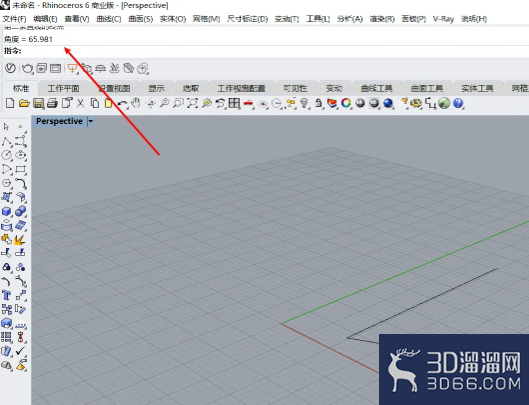Image resolution: width=529 pixels, height=405 pixels.
Task: Click the orange V-Ray light icon
Action: click(72, 69)
